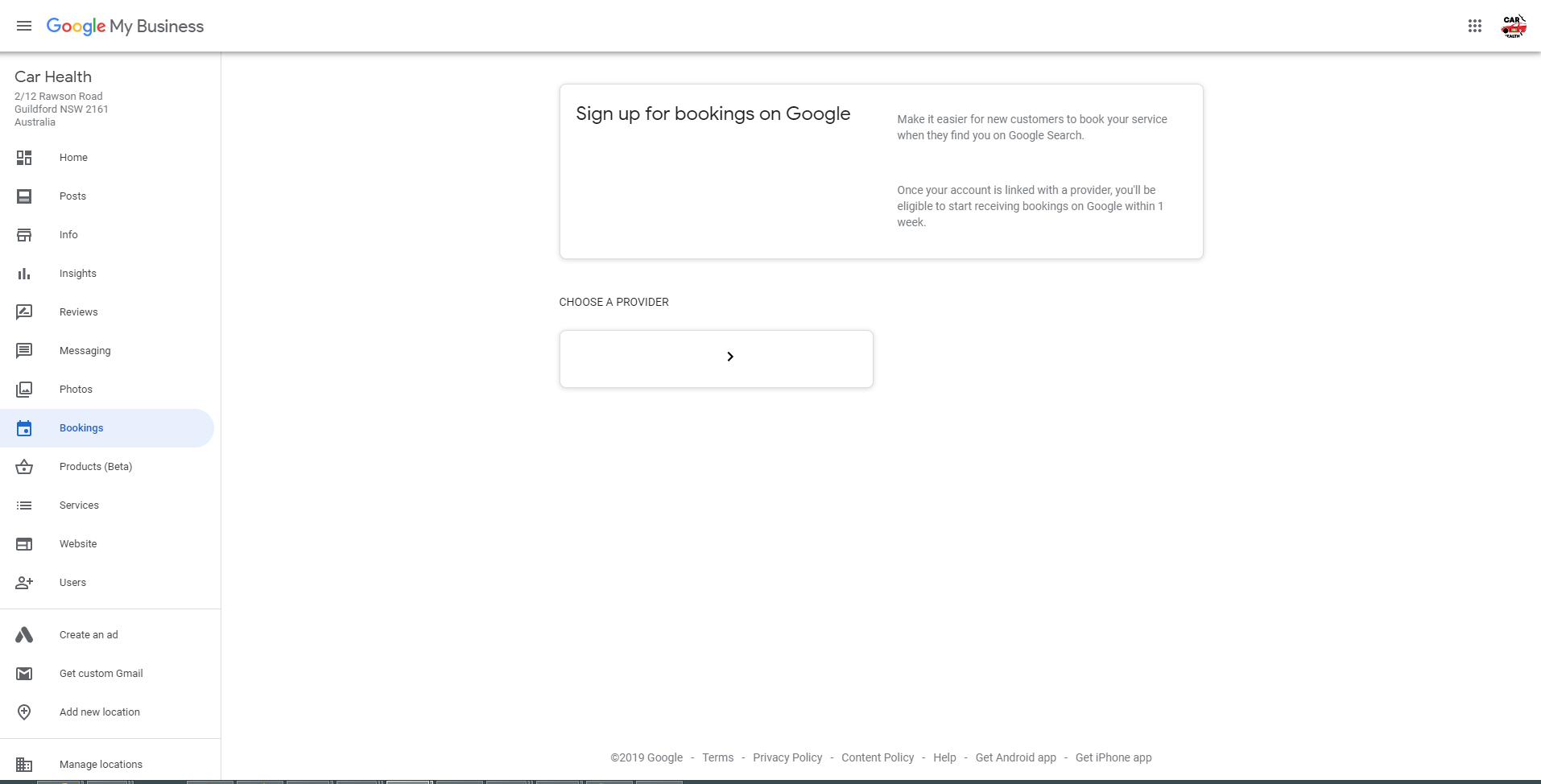This screenshot has height=784, width=1541.
Task: Click the Info storefront icon
Action: click(24, 235)
